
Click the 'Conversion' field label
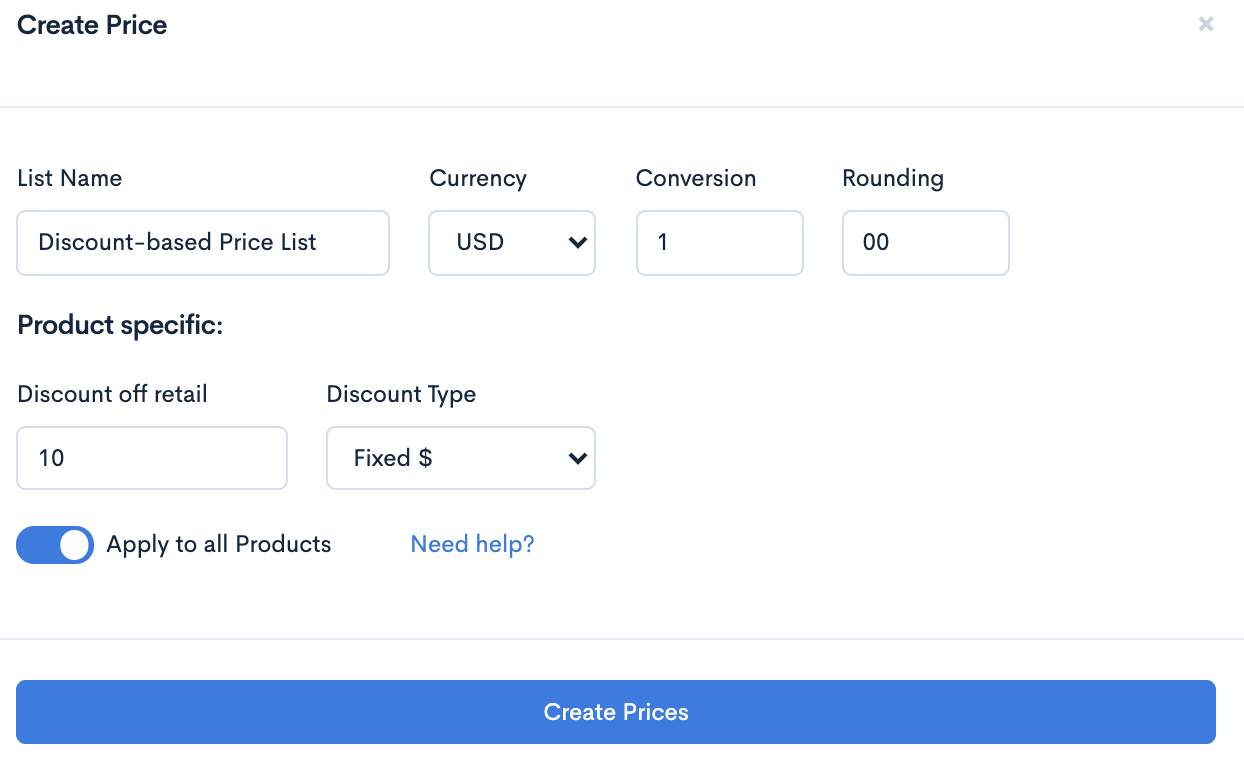[696, 178]
